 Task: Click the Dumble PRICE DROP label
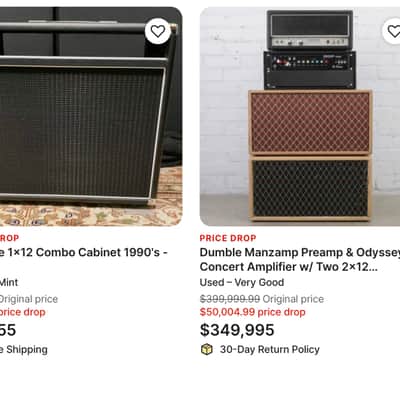click(x=228, y=238)
